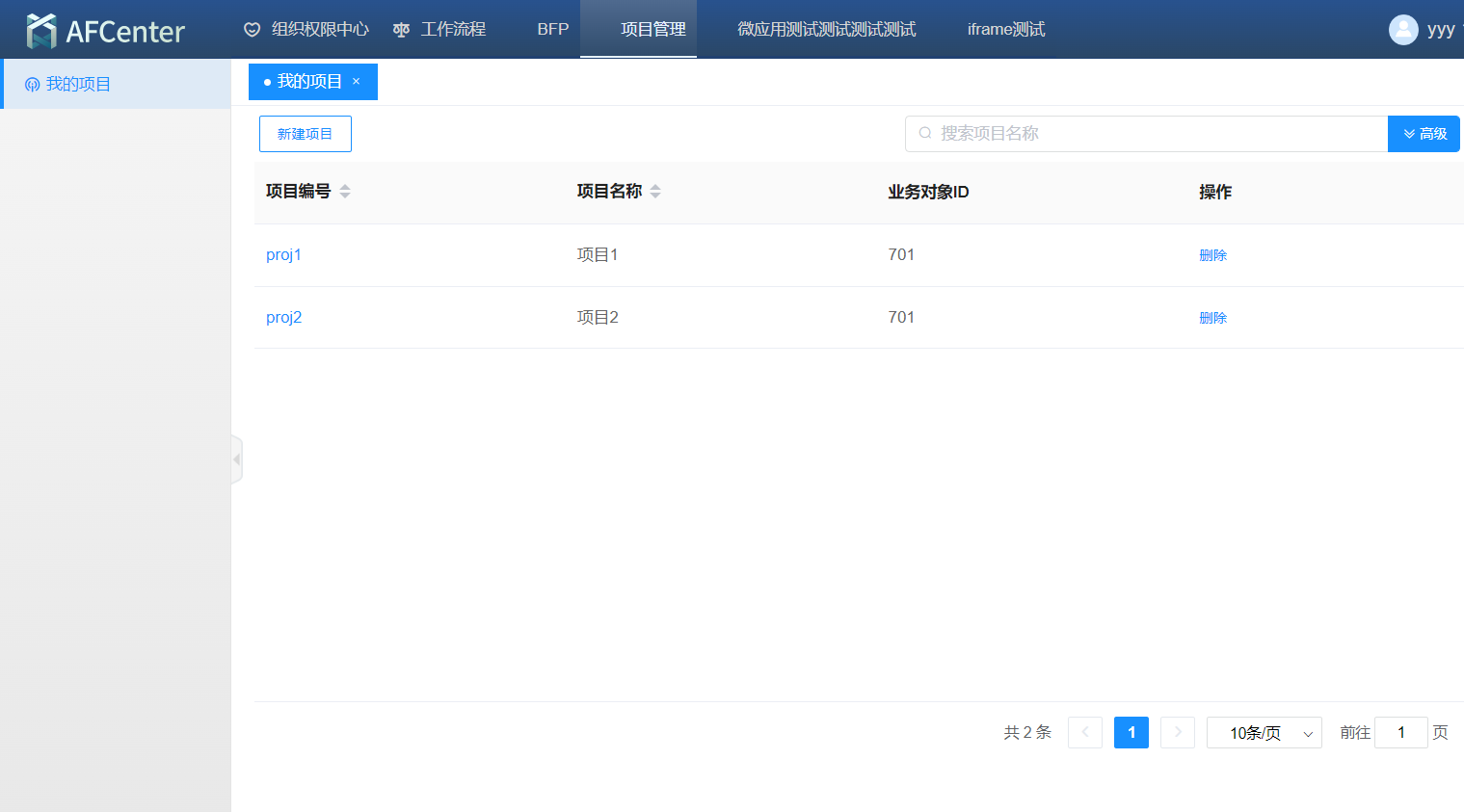Focus the 搜索项目名称 search field
The height and width of the screenshot is (812, 1464).
[1147, 134]
